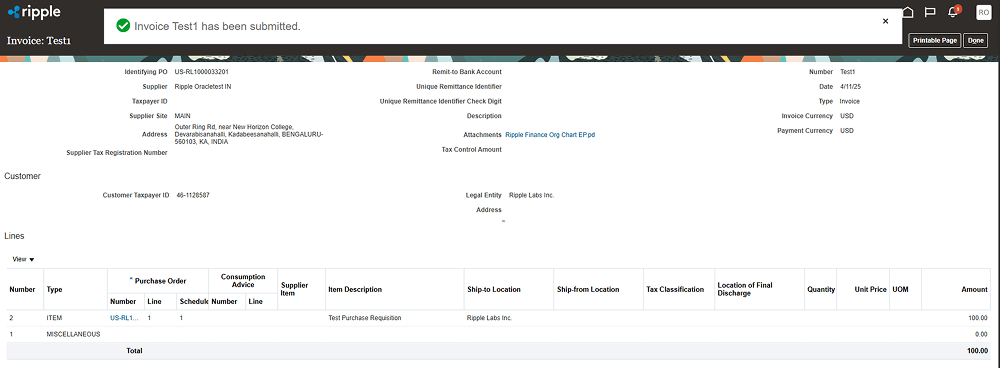The height and width of the screenshot is (368, 1000).
Task: Click invoice date value 4/11/25
Action: [851, 87]
